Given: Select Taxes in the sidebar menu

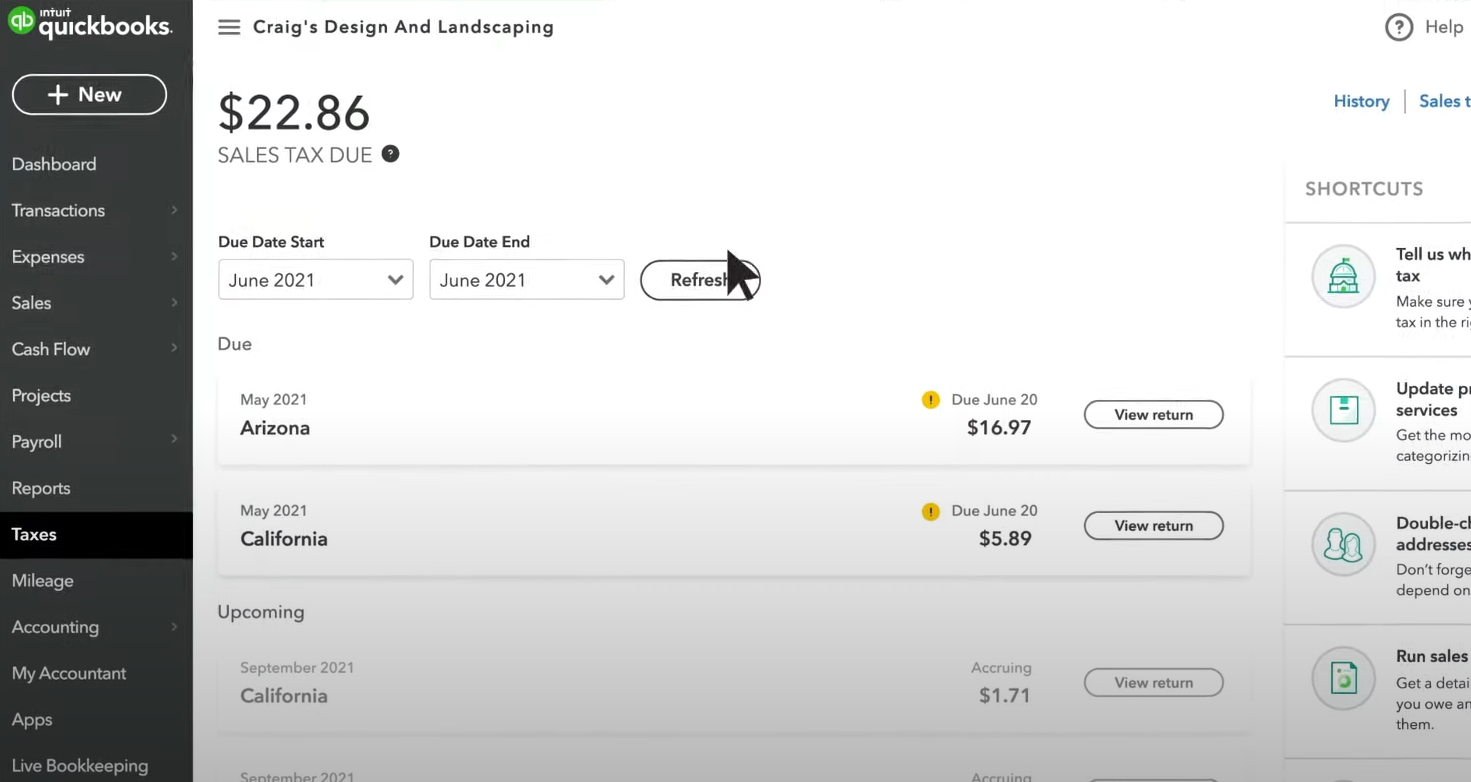Looking at the screenshot, I should (x=34, y=534).
